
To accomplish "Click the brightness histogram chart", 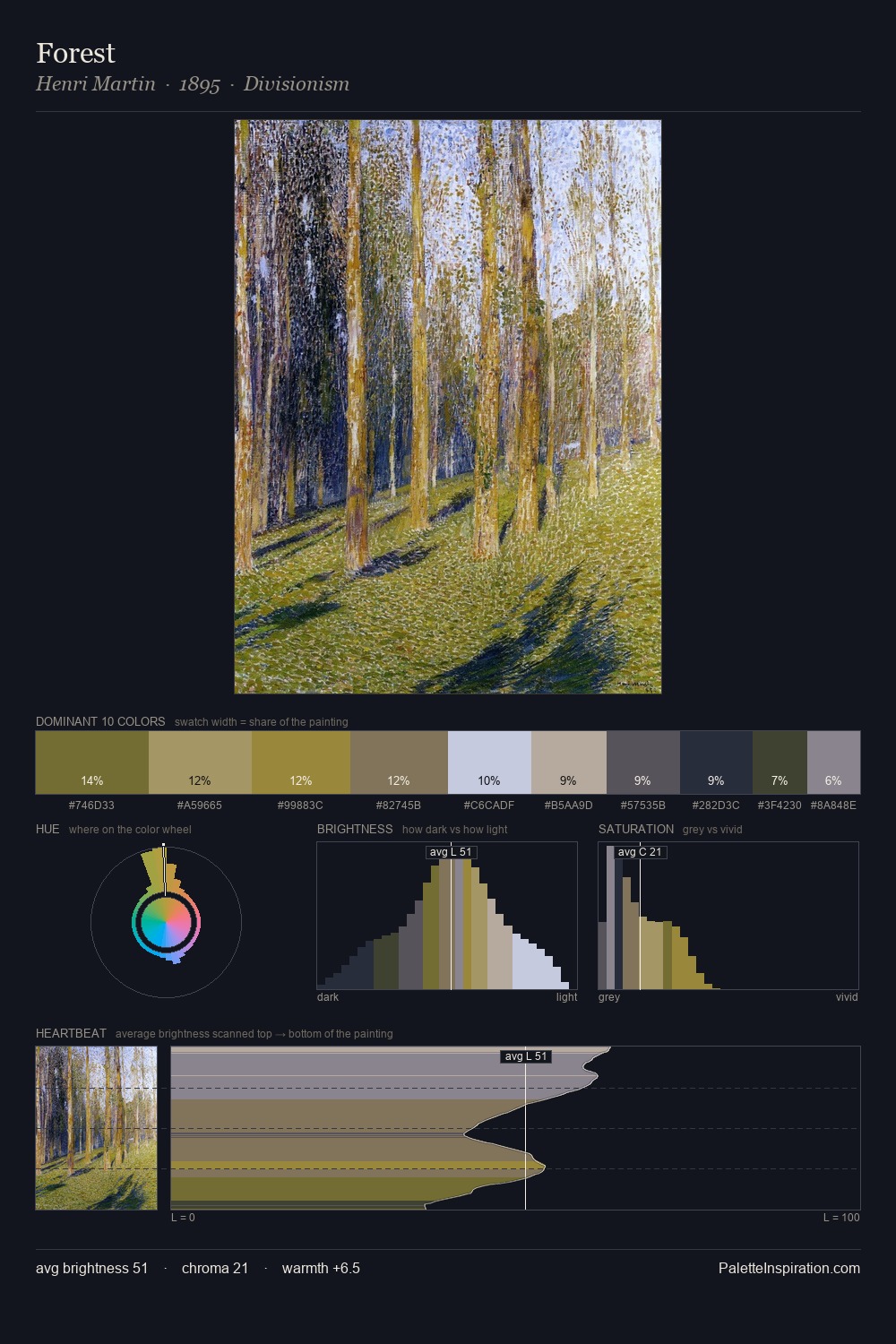I will [447, 916].
